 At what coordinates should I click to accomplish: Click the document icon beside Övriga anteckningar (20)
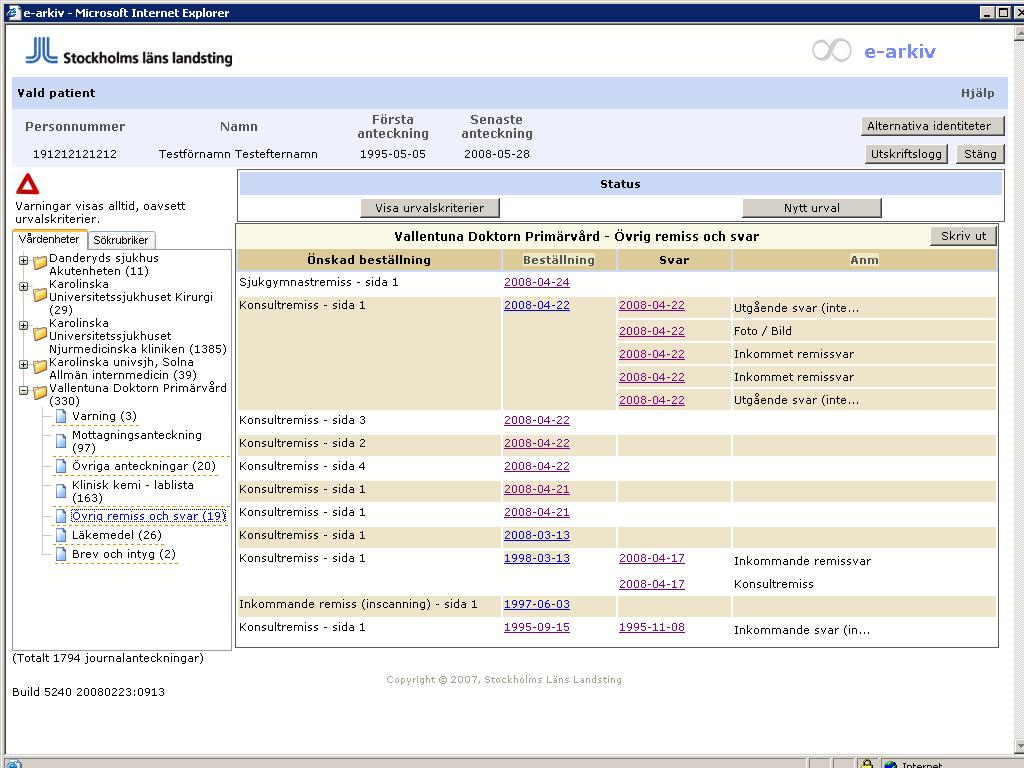pos(61,466)
